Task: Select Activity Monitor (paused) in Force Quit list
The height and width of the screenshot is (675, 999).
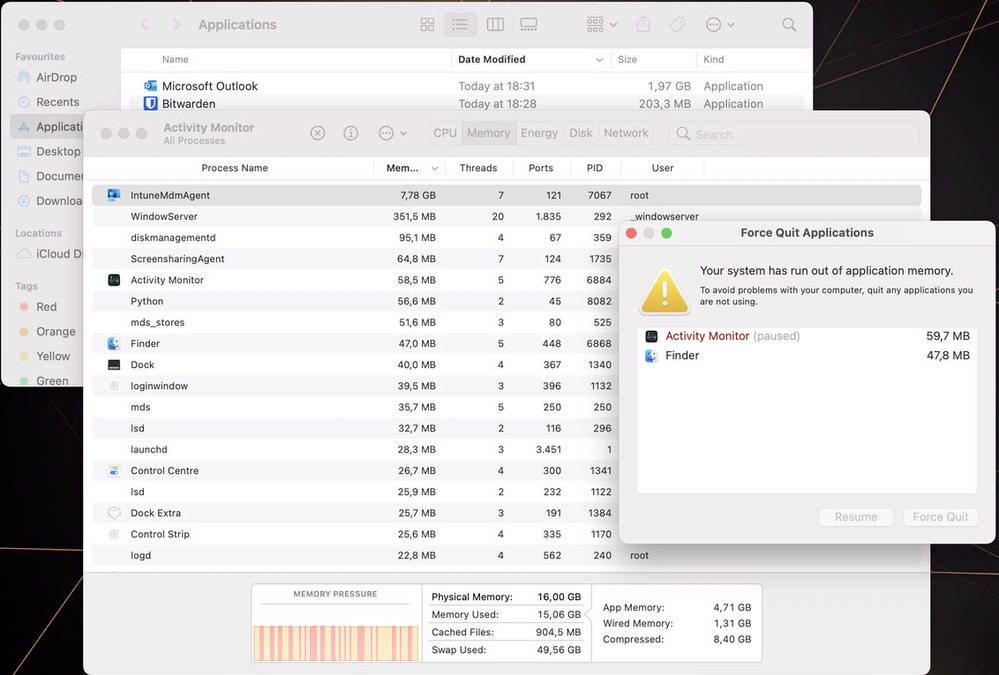Action: pyautogui.click(x=807, y=336)
